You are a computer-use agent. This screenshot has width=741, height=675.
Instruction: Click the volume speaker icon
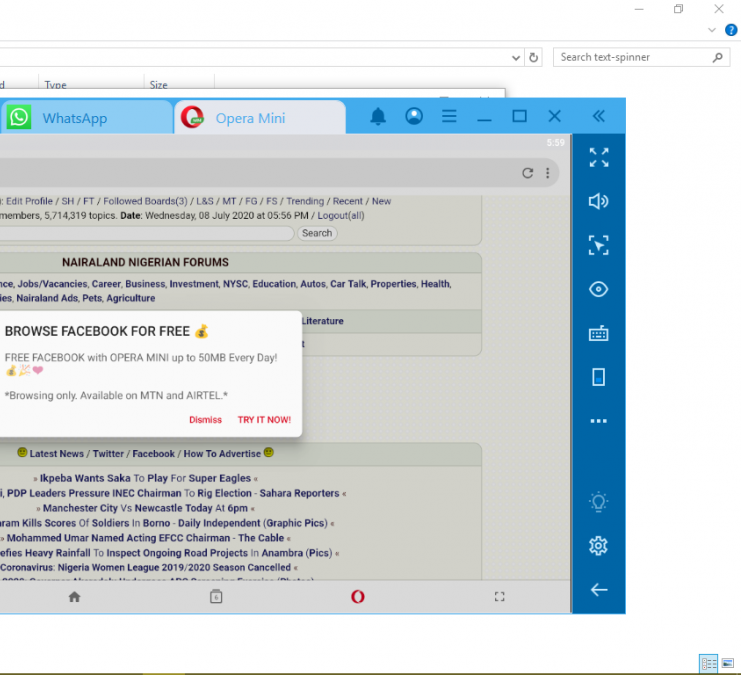(598, 201)
